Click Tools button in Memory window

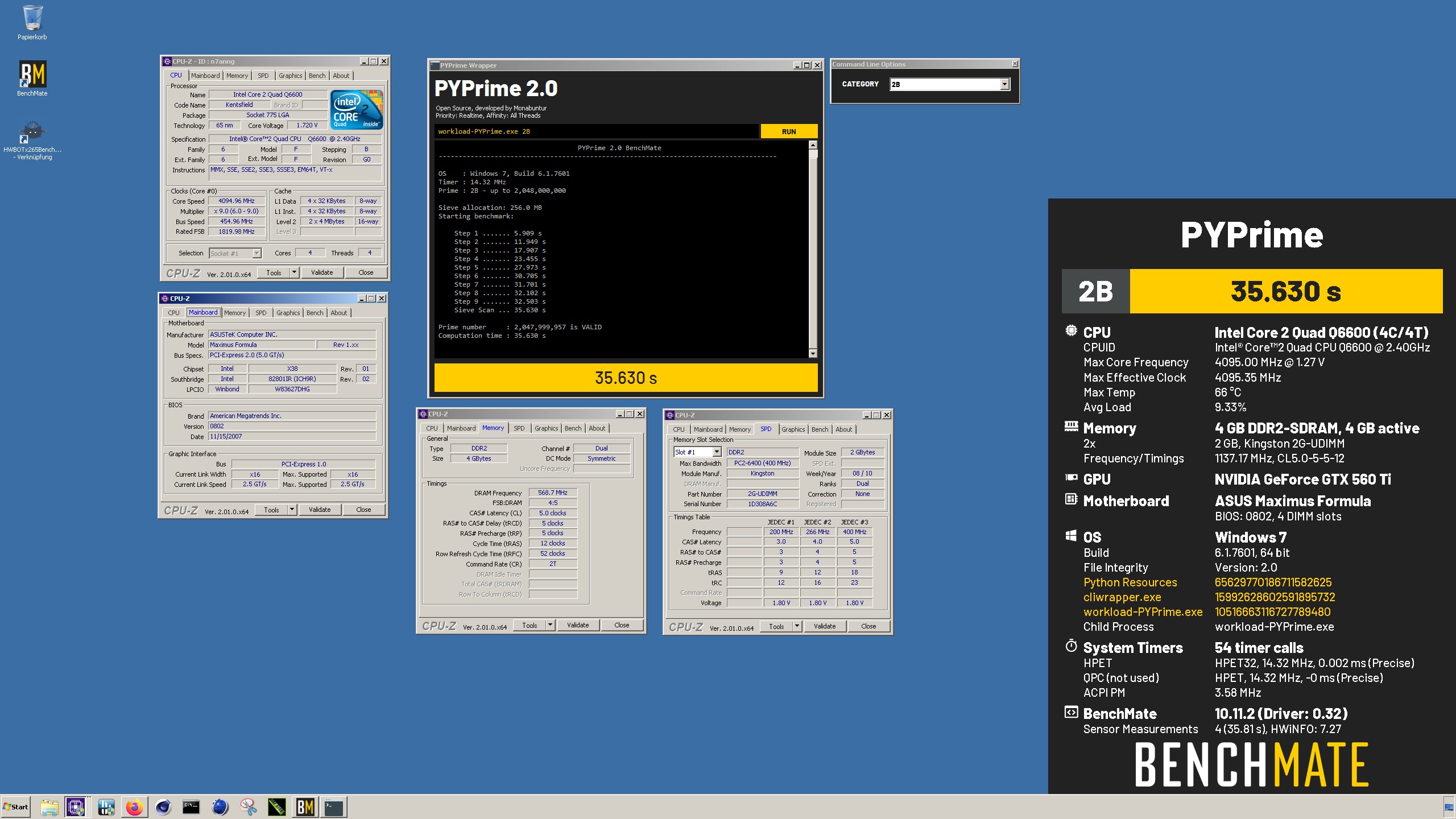point(530,625)
